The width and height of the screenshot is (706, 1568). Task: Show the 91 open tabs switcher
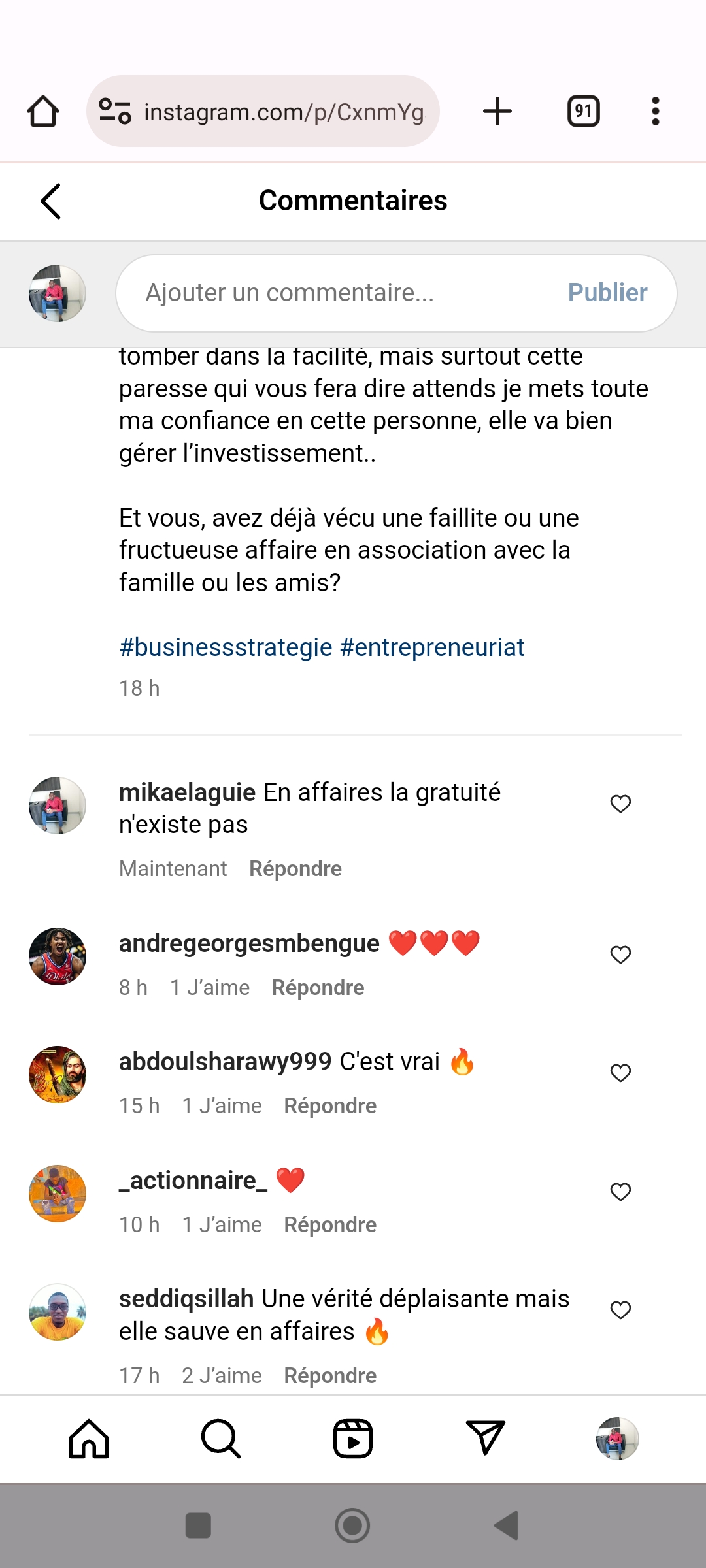[x=583, y=111]
